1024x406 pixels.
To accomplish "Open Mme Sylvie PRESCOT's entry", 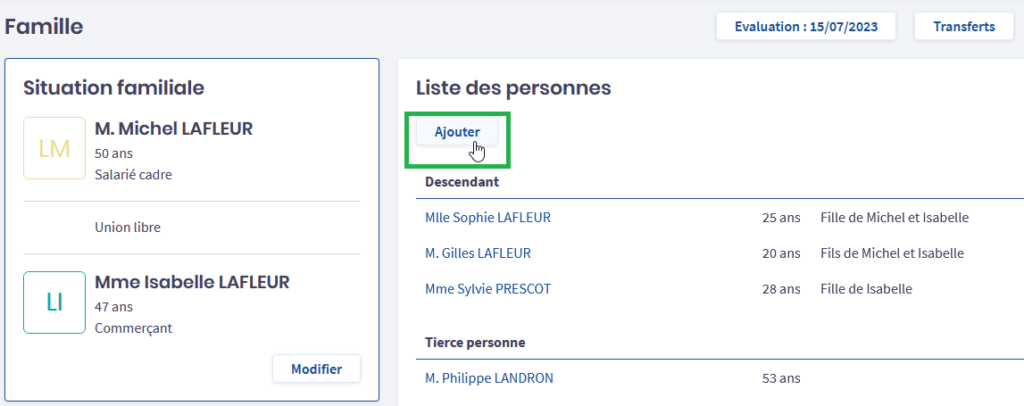I will (x=488, y=289).
